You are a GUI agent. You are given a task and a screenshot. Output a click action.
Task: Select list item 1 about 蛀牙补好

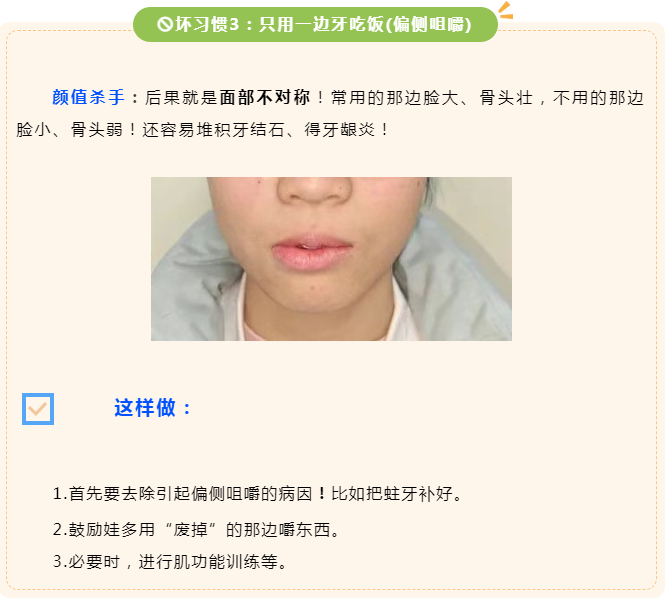click(257, 494)
